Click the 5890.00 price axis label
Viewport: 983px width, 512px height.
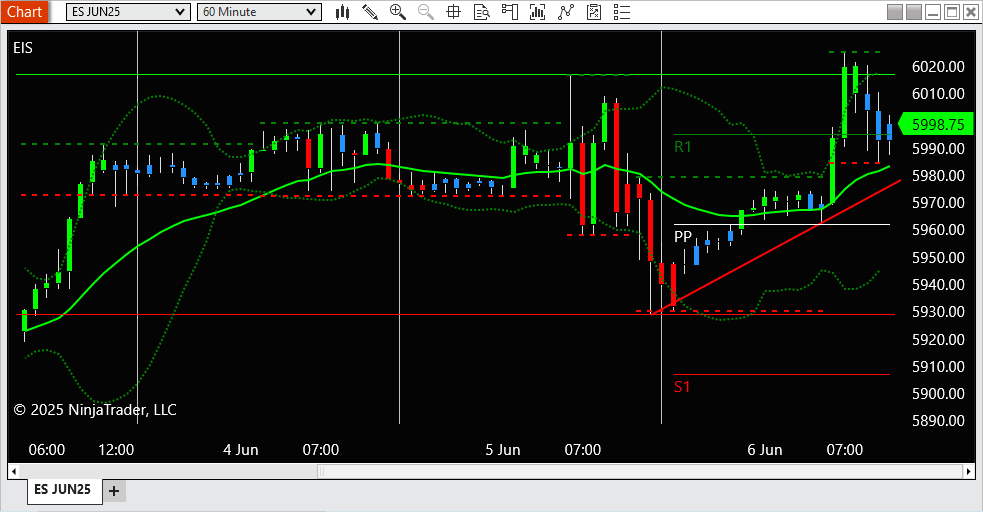(938, 420)
